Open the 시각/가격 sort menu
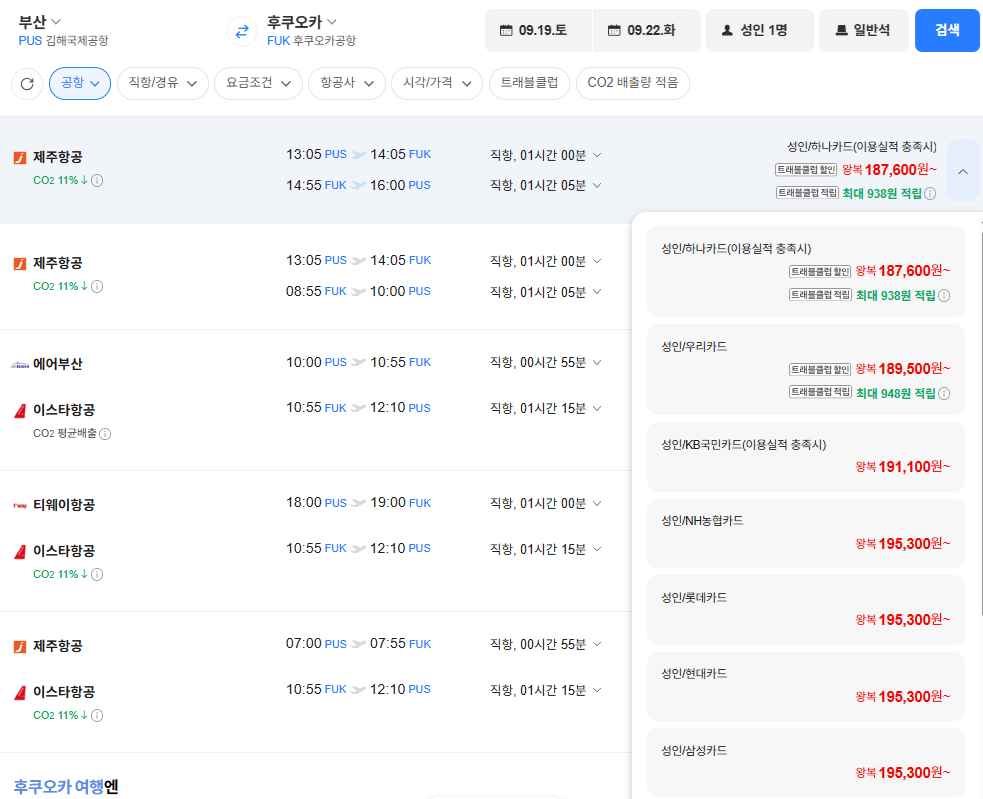Image resolution: width=983 pixels, height=799 pixels. pyautogui.click(x=437, y=83)
